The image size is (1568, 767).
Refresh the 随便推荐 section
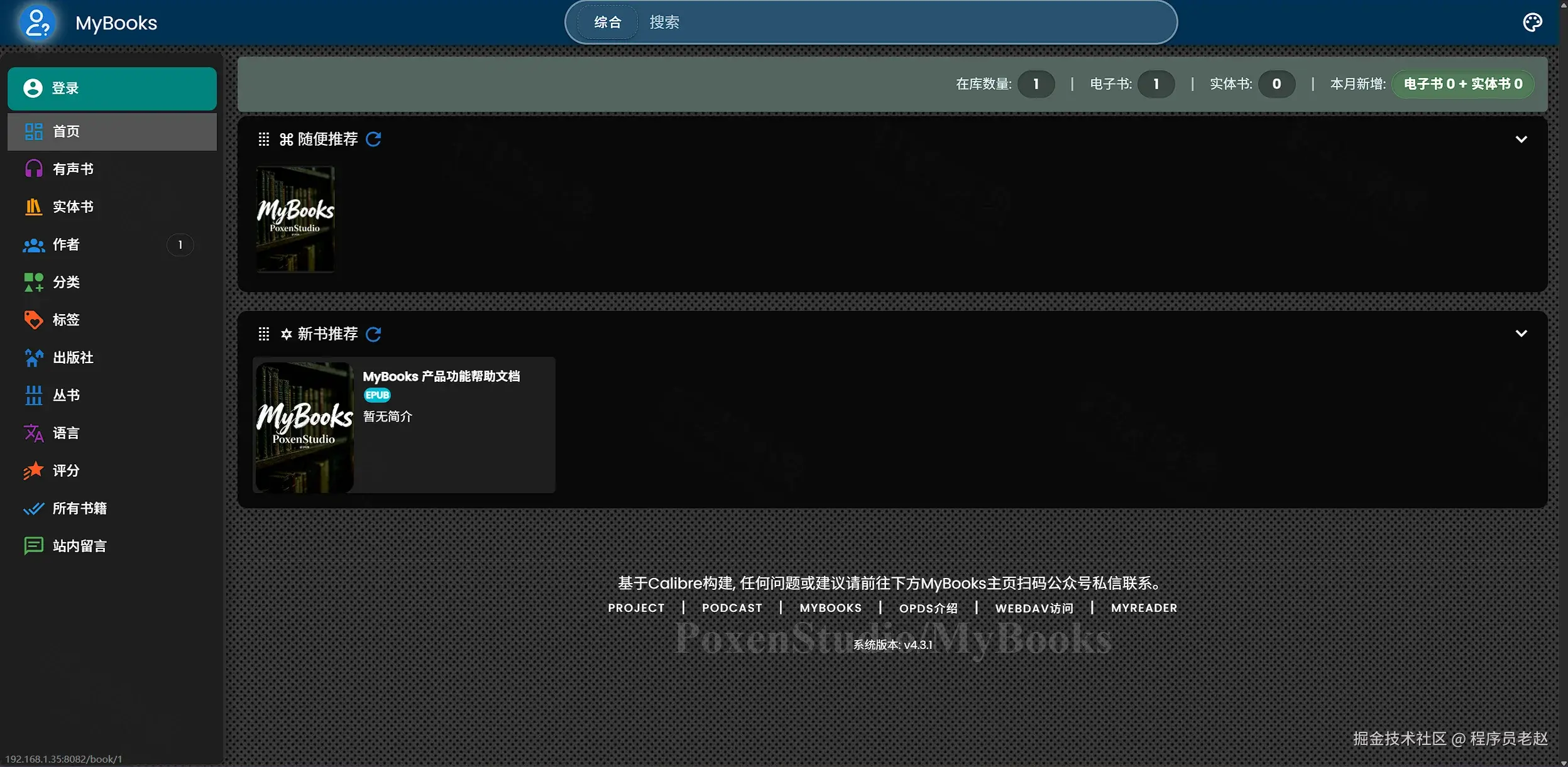point(373,139)
